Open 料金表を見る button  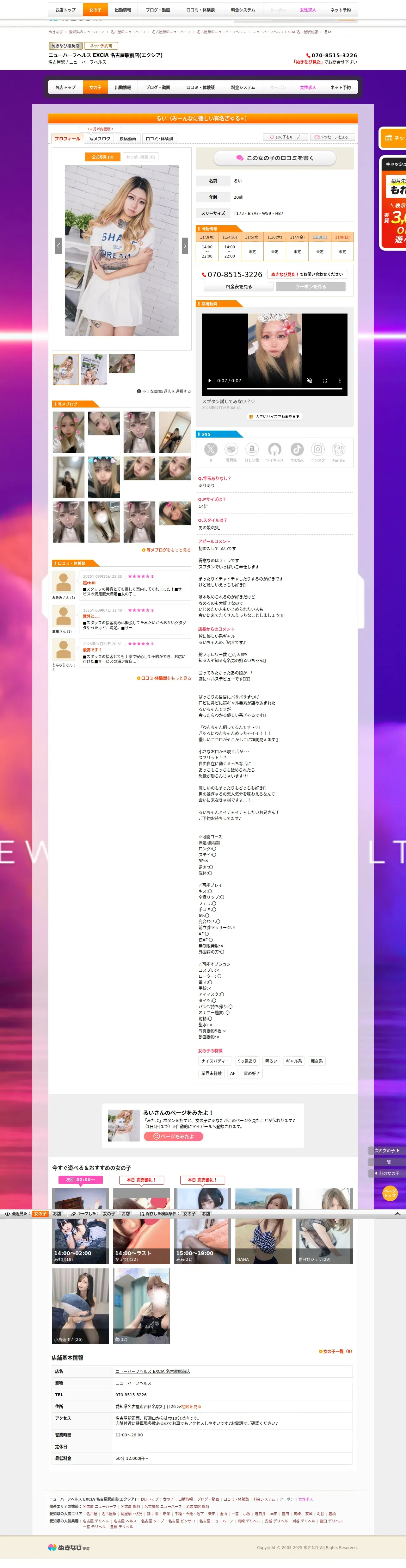pyautogui.click(x=239, y=287)
